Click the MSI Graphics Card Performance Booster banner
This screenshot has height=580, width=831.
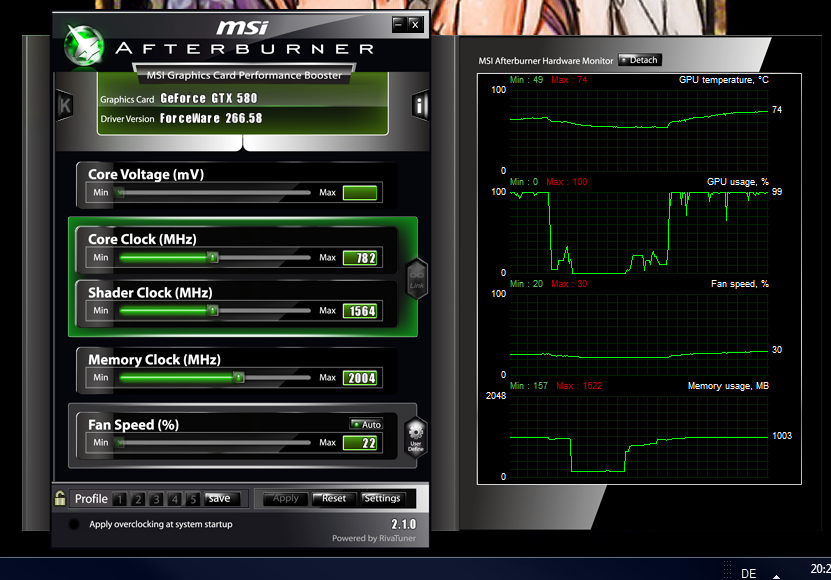click(x=244, y=75)
